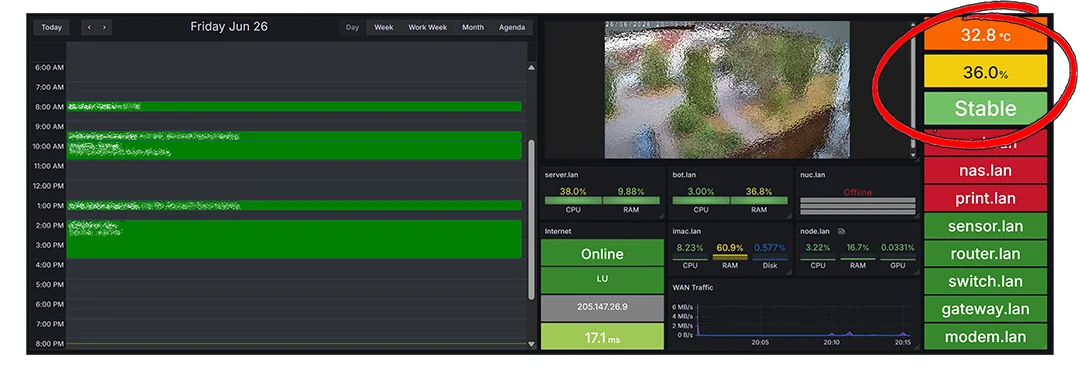Click the 6:00 AM time label
Screen dimensions: 1080x368
(50, 68)
